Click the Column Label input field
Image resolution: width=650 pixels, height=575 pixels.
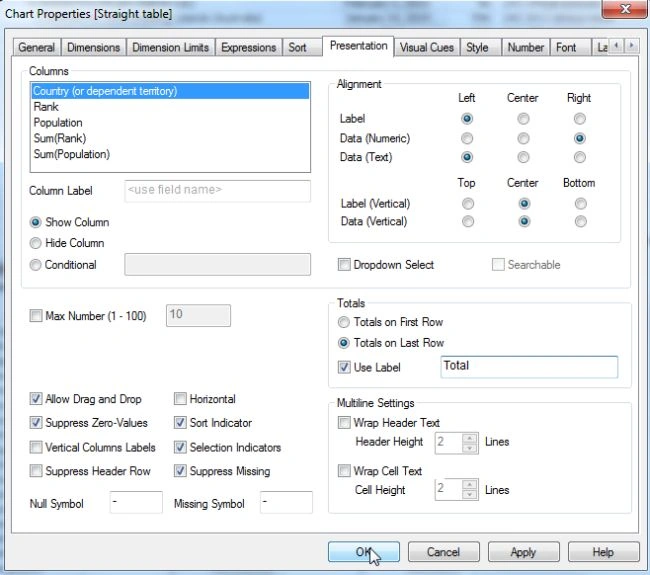pyautogui.click(x=217, y=191)
